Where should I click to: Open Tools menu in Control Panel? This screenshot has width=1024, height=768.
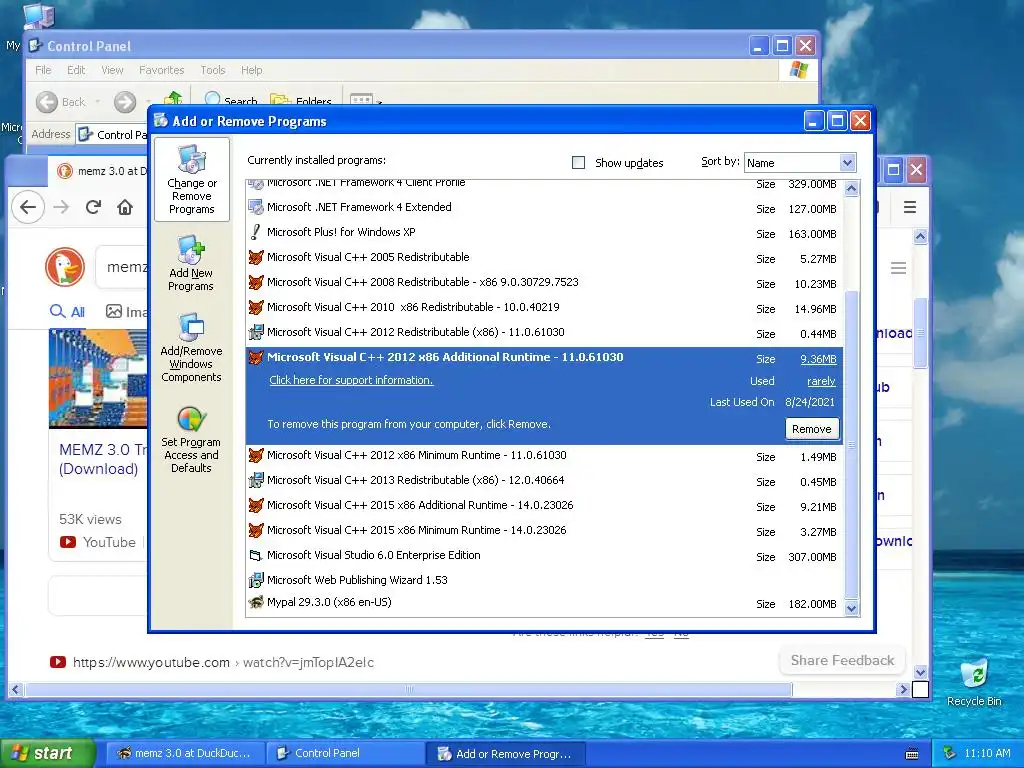click(213, 70)
